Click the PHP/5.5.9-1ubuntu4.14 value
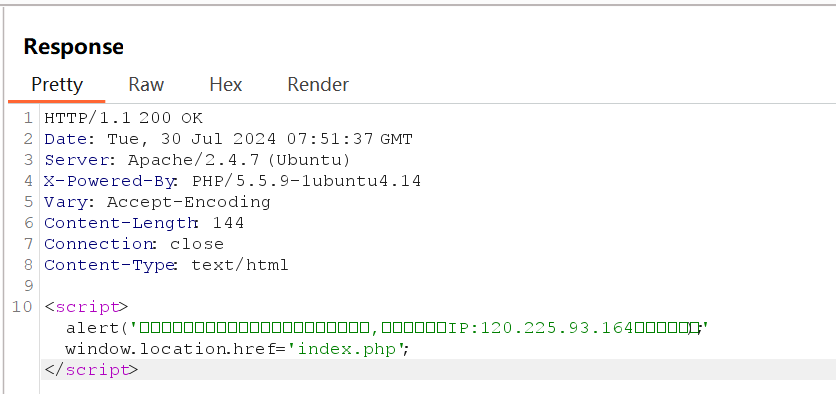Viewport: 836px width, 394px height. pos(307,181)
